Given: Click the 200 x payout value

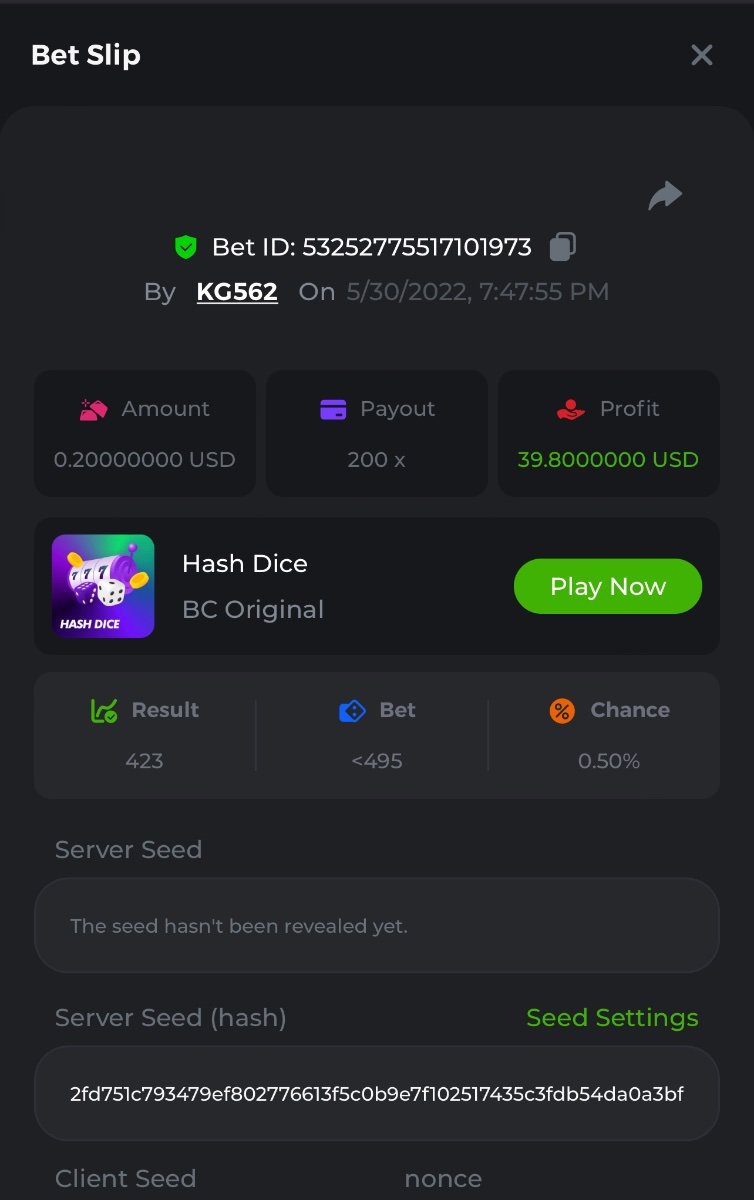Looking at the screenshot, I should pyautogui.click(x=376, y=460).
